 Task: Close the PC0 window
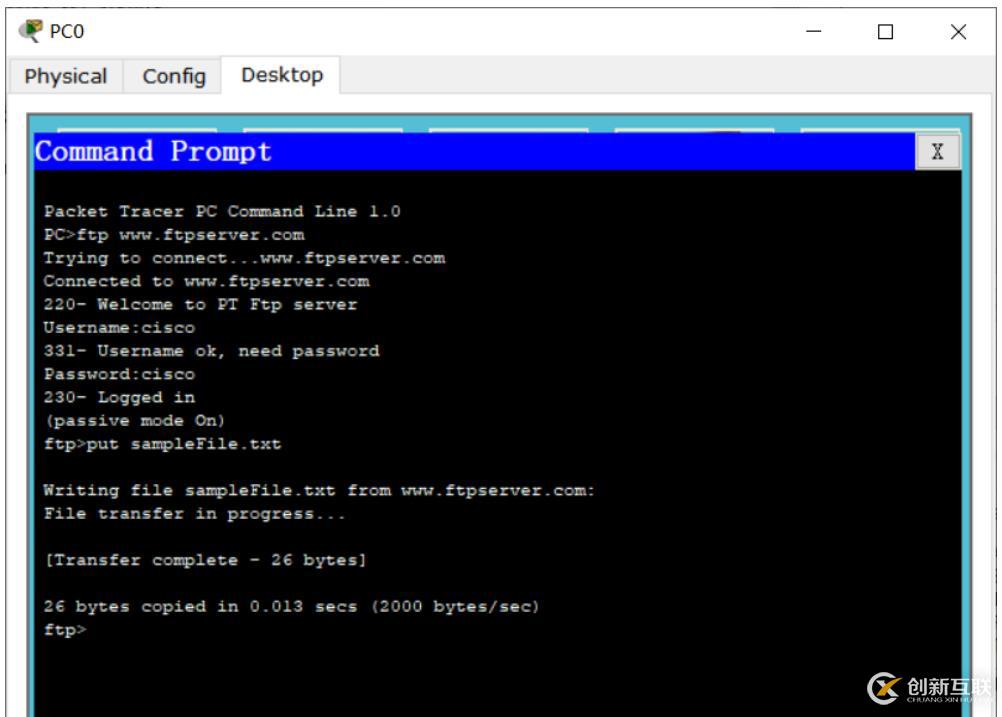click(958, 31)
